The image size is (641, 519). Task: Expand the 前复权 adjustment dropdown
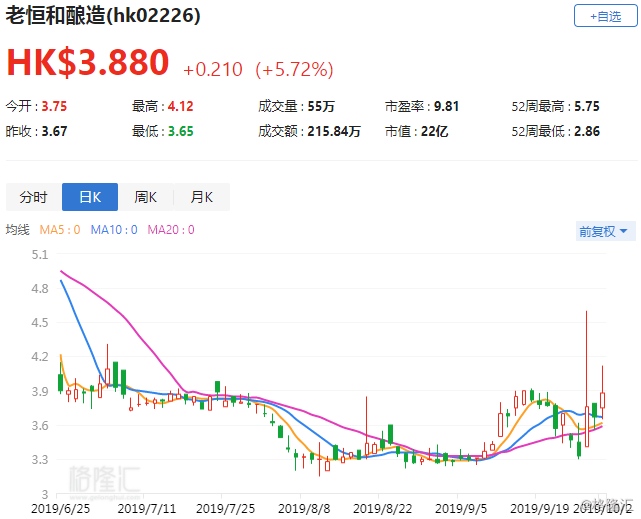click(x=605, y=231)
